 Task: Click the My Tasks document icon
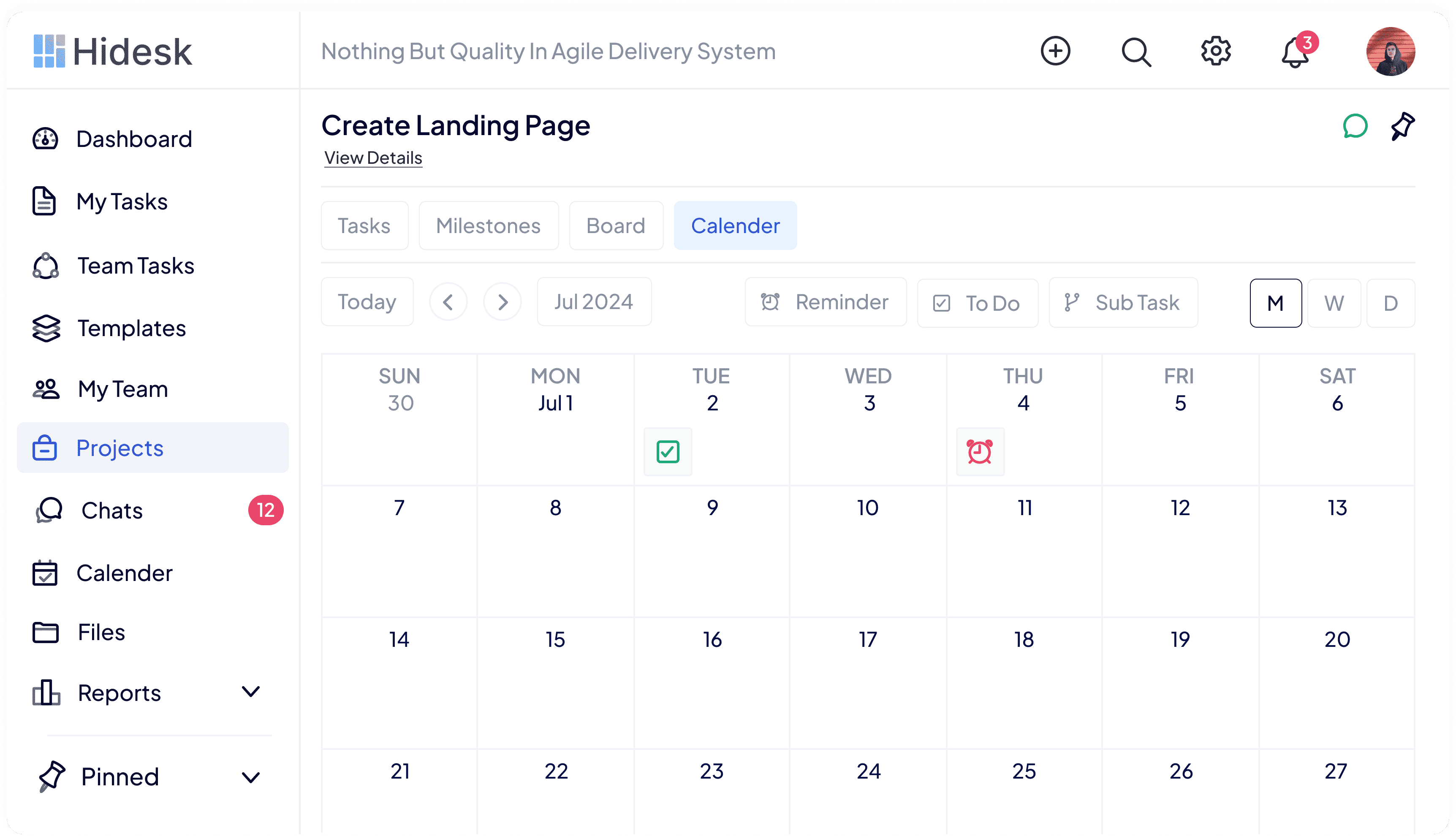click(44, 201)
